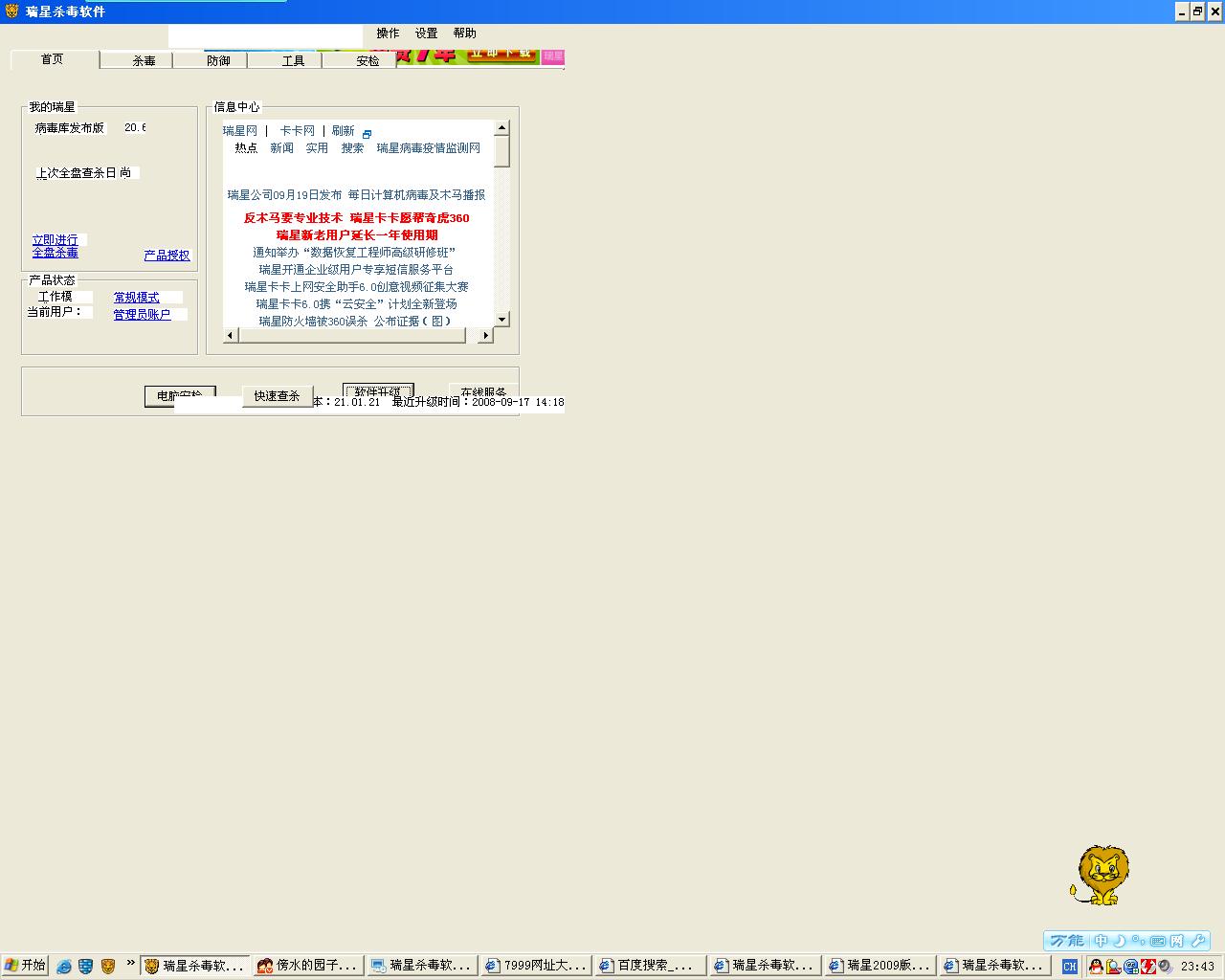Open the 设置 menu
Image resolution: width=1225 pixels, height=980 pixels.
[x=426, y=33]
